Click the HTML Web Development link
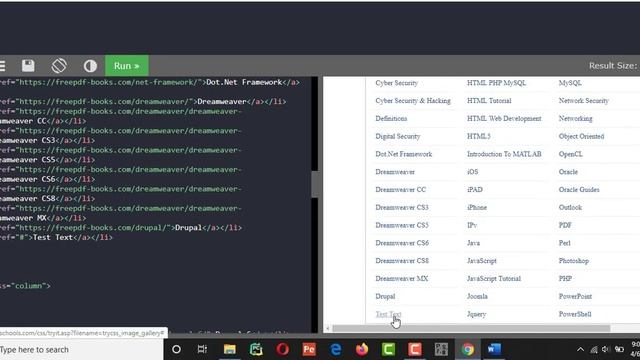Viewport: 640px width, 360px height. 504,118
